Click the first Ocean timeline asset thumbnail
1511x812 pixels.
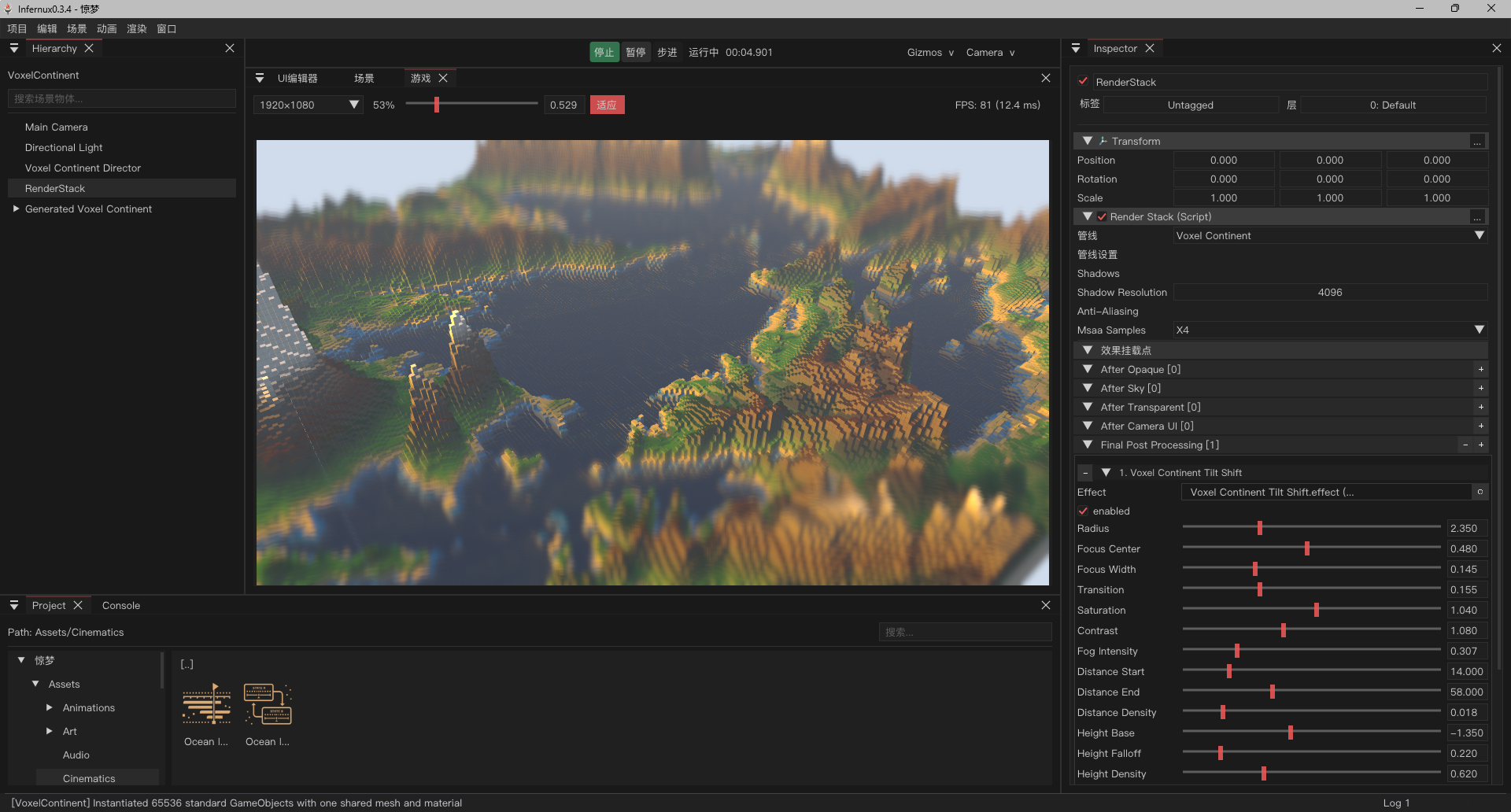coord(206,703)
